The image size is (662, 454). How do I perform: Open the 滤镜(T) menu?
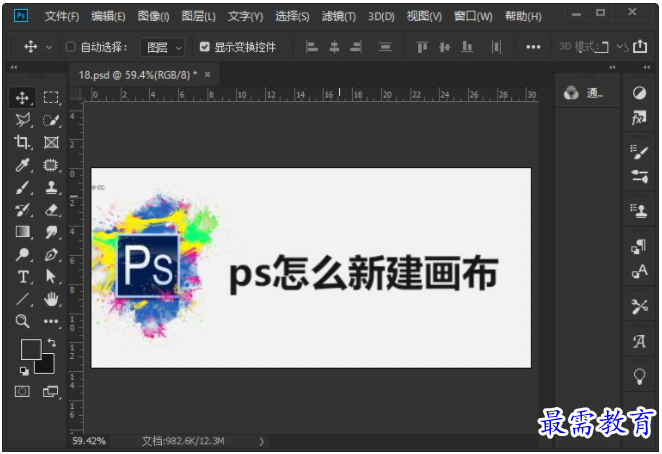[x=339, y=16]
